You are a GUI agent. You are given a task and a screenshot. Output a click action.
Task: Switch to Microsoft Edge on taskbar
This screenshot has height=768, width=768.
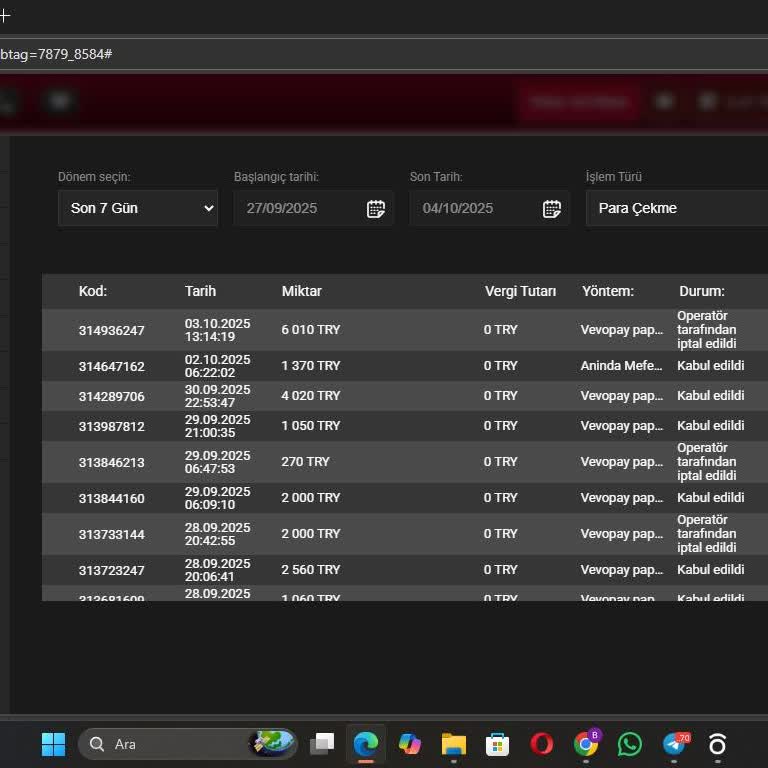click(x=366, y=744)
